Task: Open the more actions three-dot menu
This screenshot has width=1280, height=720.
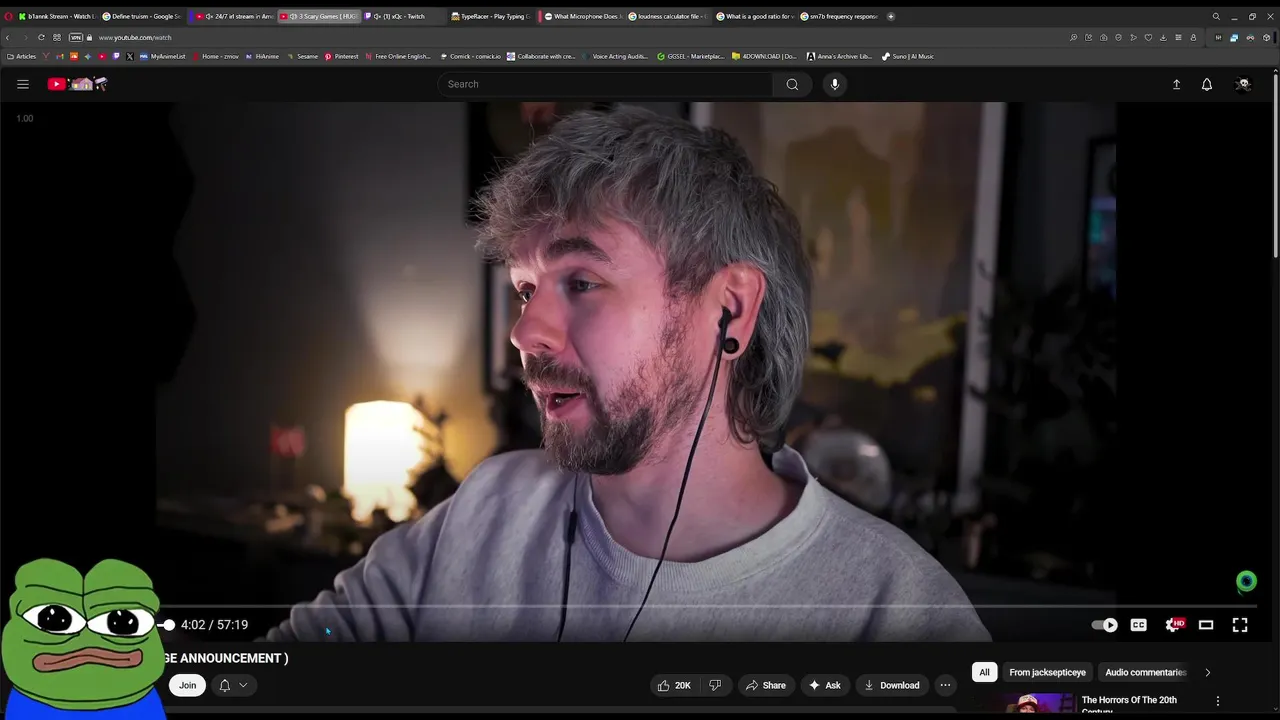Action: pyautogui.click(x=945, y=685)
